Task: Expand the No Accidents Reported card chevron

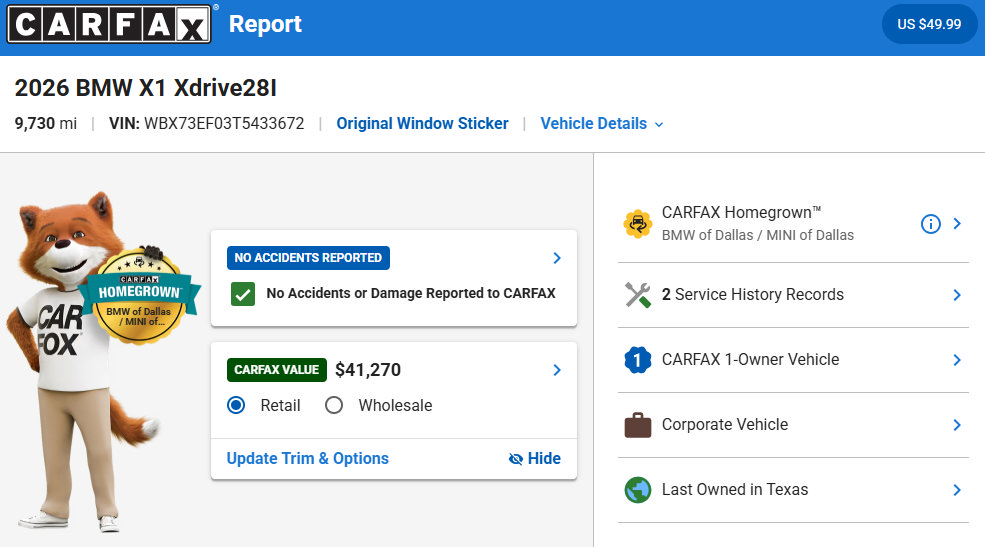Action: point(557,258)
